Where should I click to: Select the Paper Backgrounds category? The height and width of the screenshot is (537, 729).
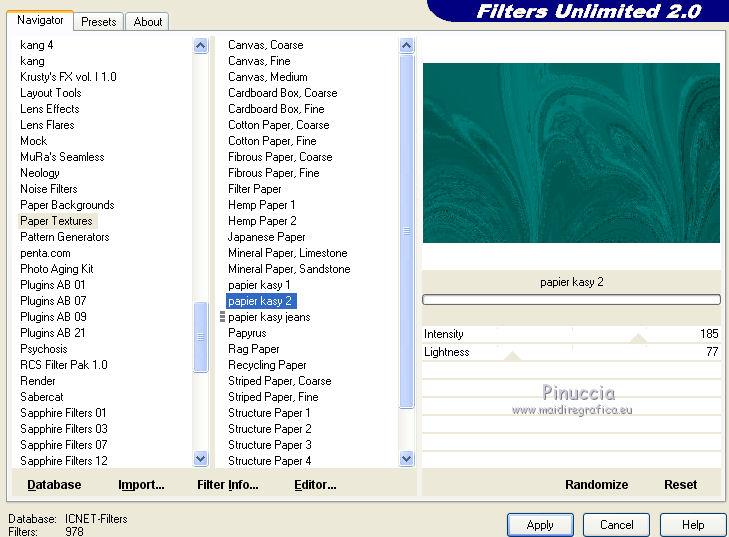tap(67, 205)
